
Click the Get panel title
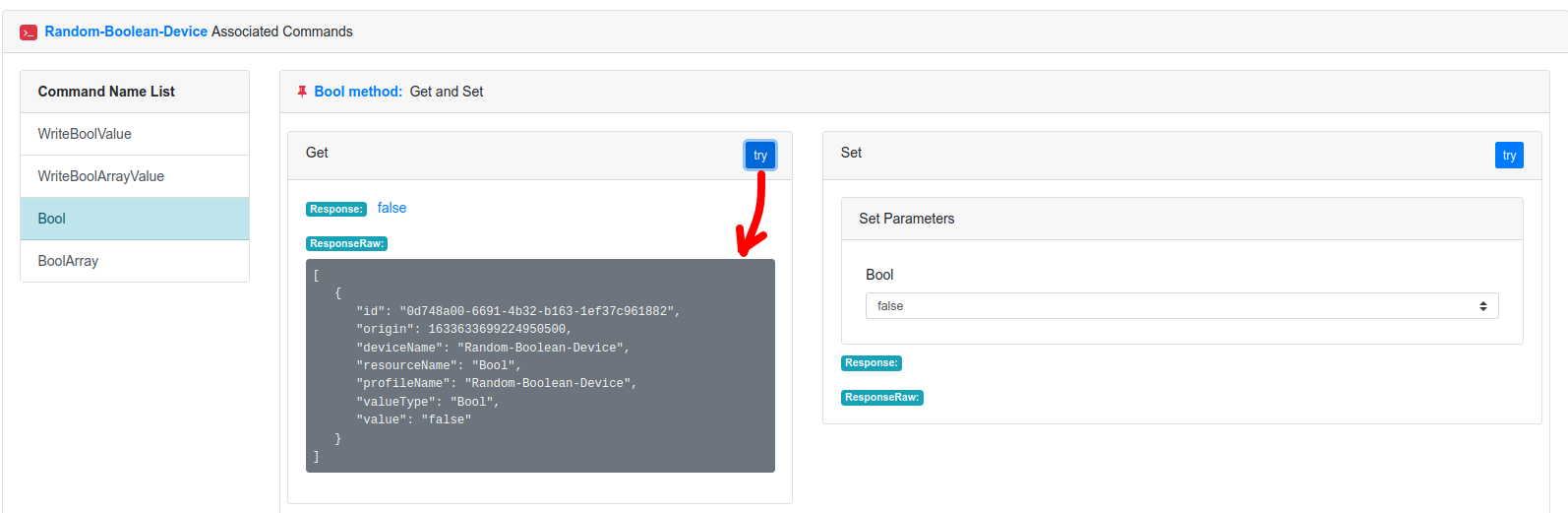[317, 153]
